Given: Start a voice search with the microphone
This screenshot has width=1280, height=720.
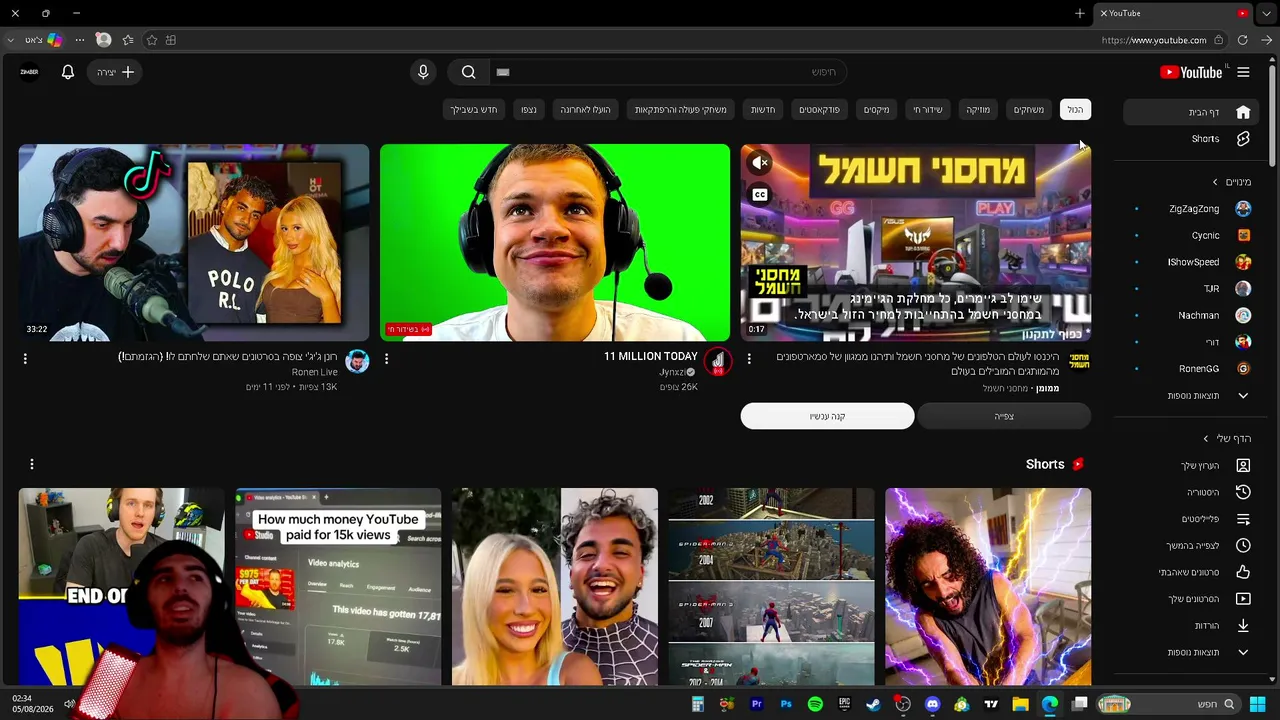Looking at the screenshot, I should [x=423, y=72].
